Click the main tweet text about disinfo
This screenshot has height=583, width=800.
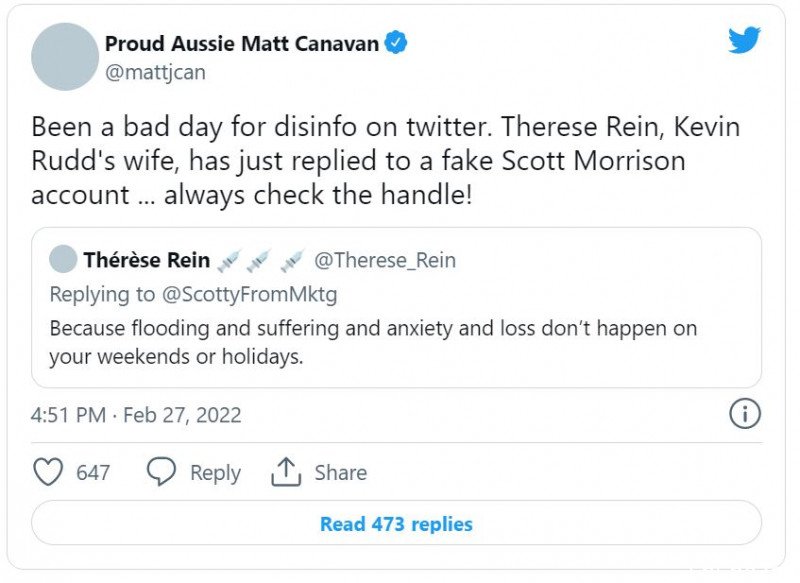click(385, 161)
